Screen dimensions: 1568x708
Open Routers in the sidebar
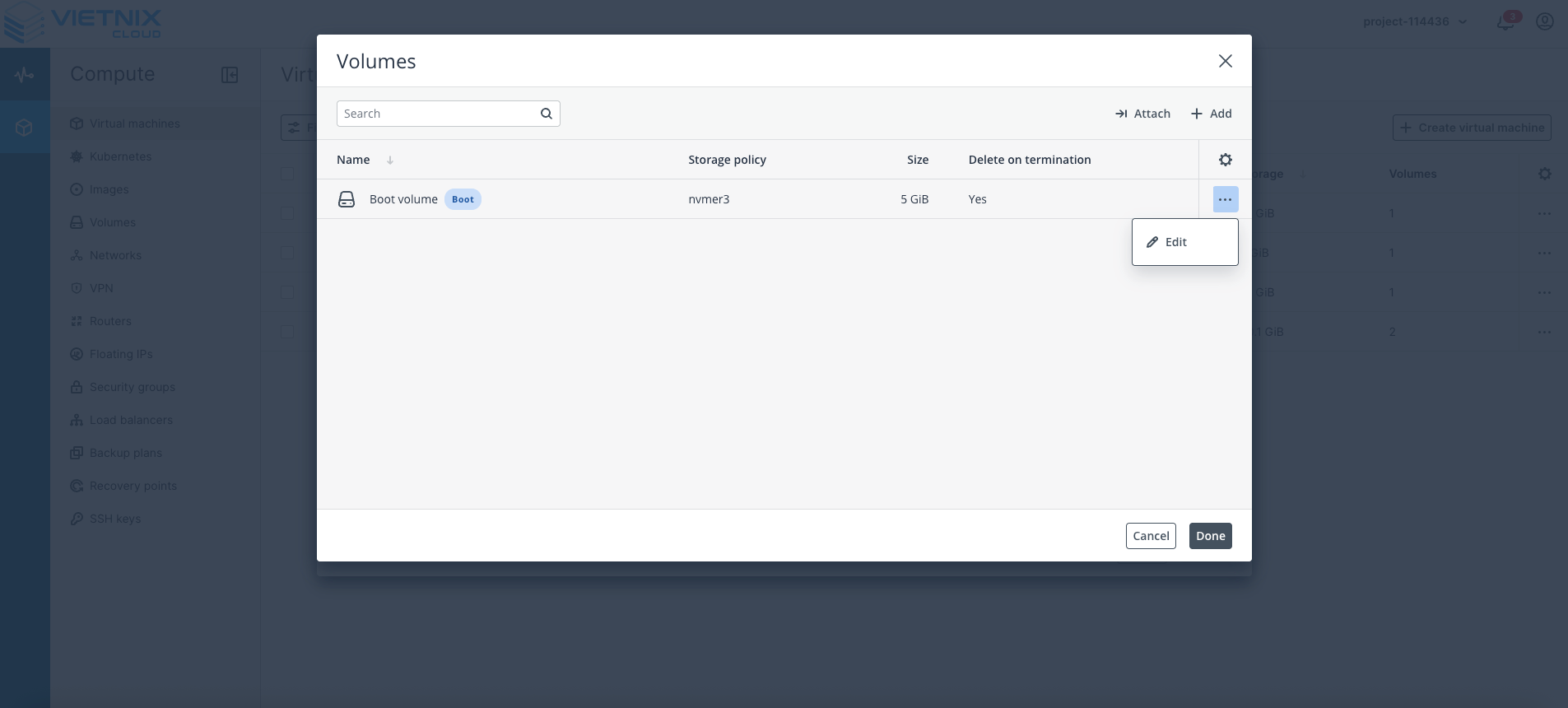pyautogui.click(x=155, y=321)
